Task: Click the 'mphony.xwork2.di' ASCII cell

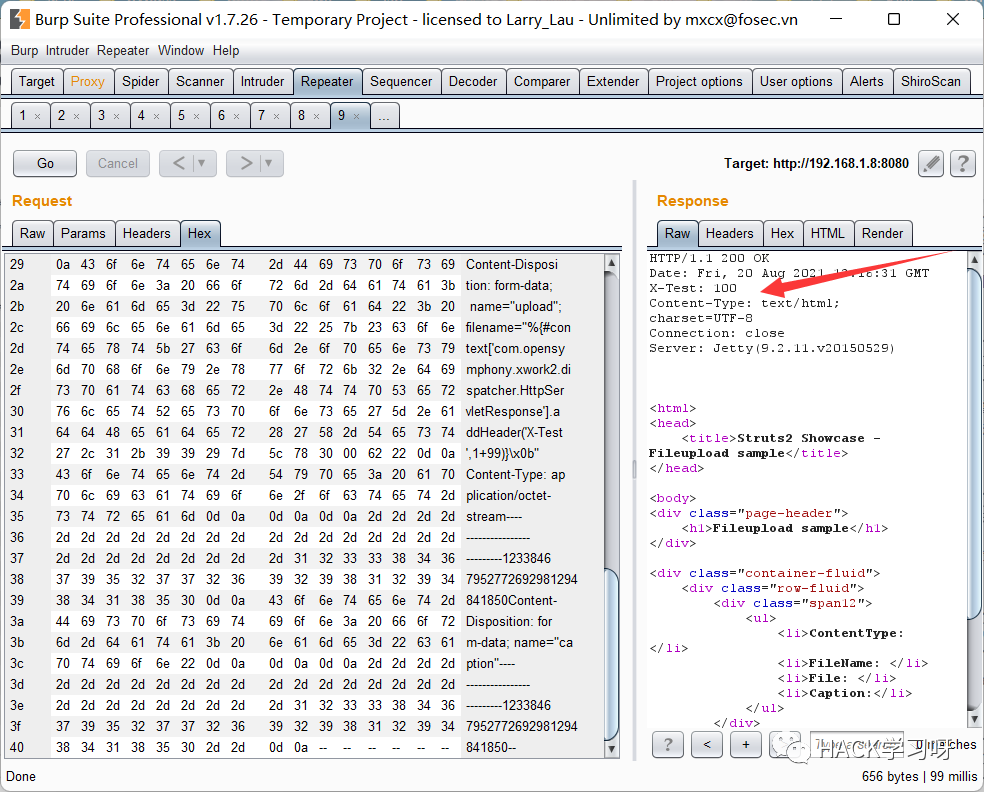Action: tap(518, 369)
